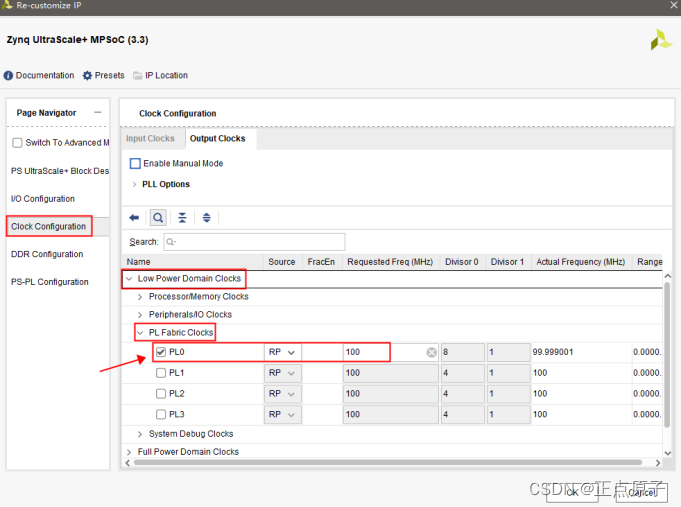
Task: Click scroll down arrow of vertical scrollbar
Action: [668, 454]
